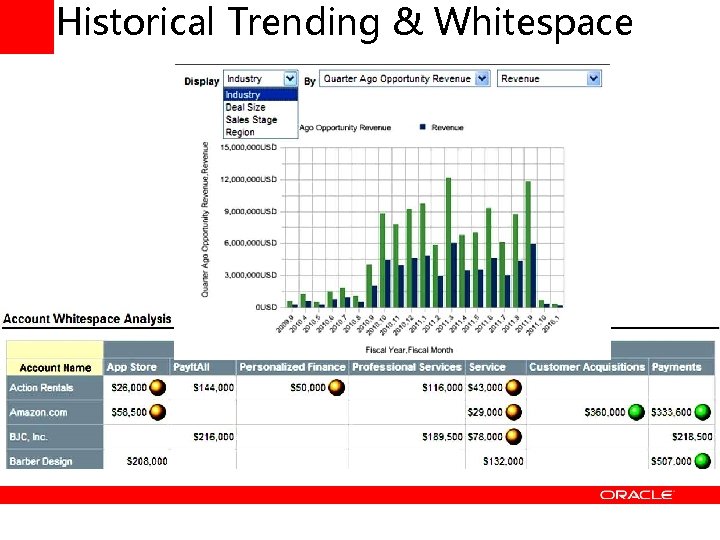Viewport: 720px width, 540px height.
Task: Open the Quarter Ago Opportunity Revenue dropdown
Action: point(405,79)
